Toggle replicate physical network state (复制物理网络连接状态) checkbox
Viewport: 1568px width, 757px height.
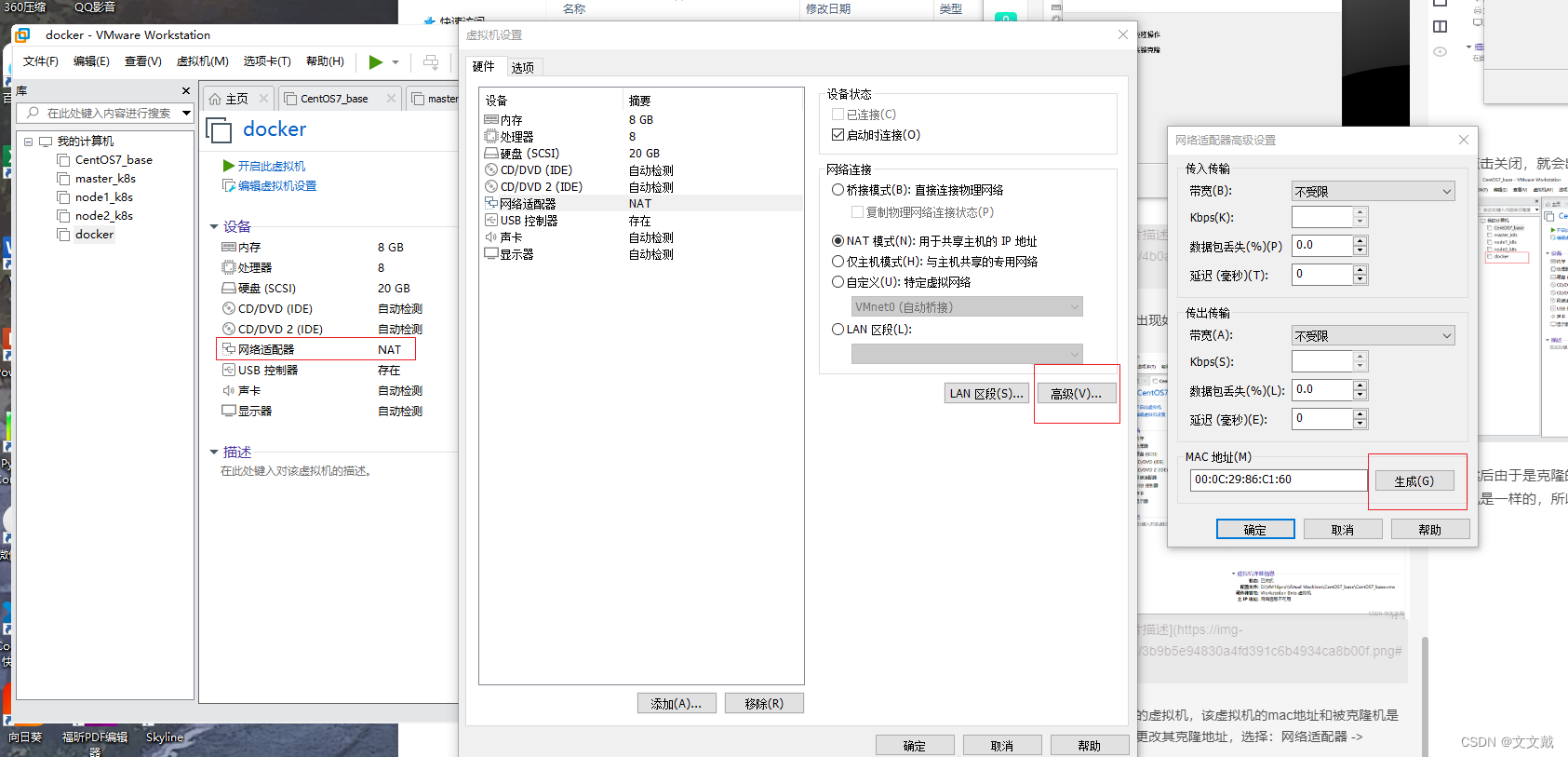pos(858,212)
